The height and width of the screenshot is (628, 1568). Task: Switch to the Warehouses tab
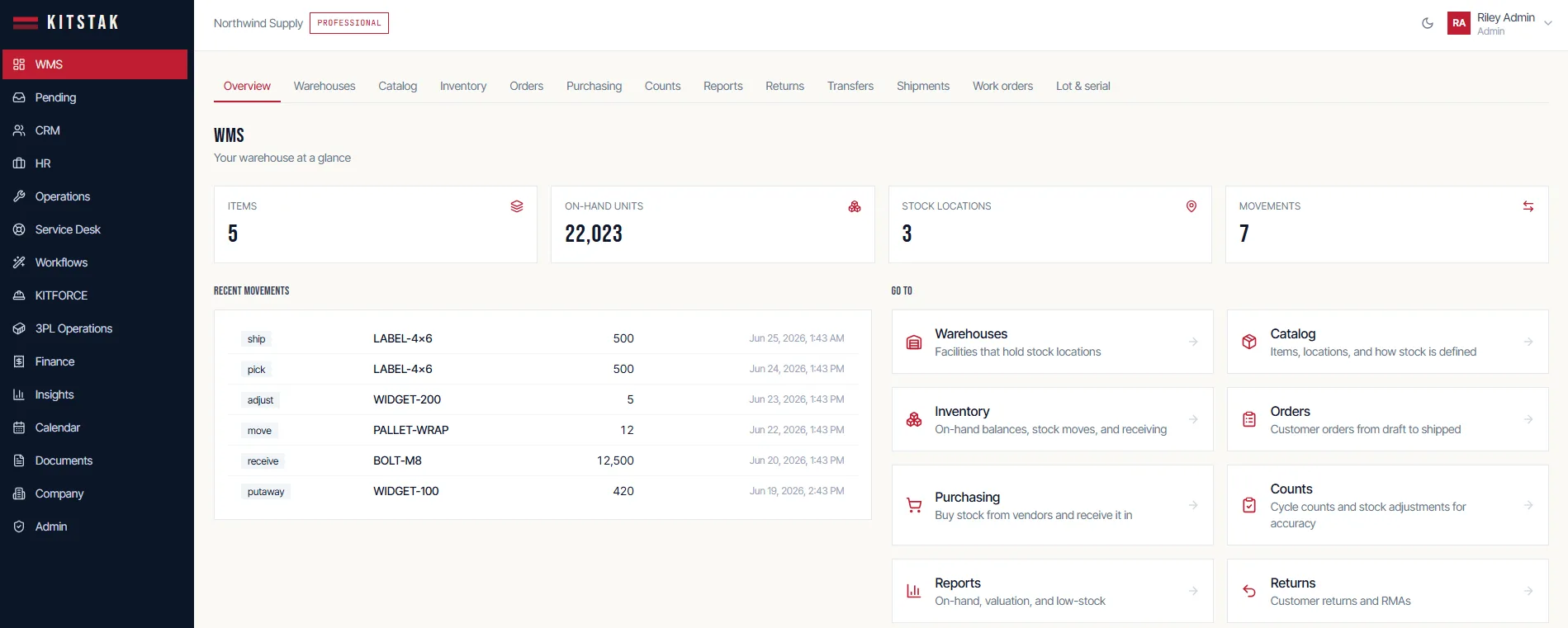[x=324, y=86]
